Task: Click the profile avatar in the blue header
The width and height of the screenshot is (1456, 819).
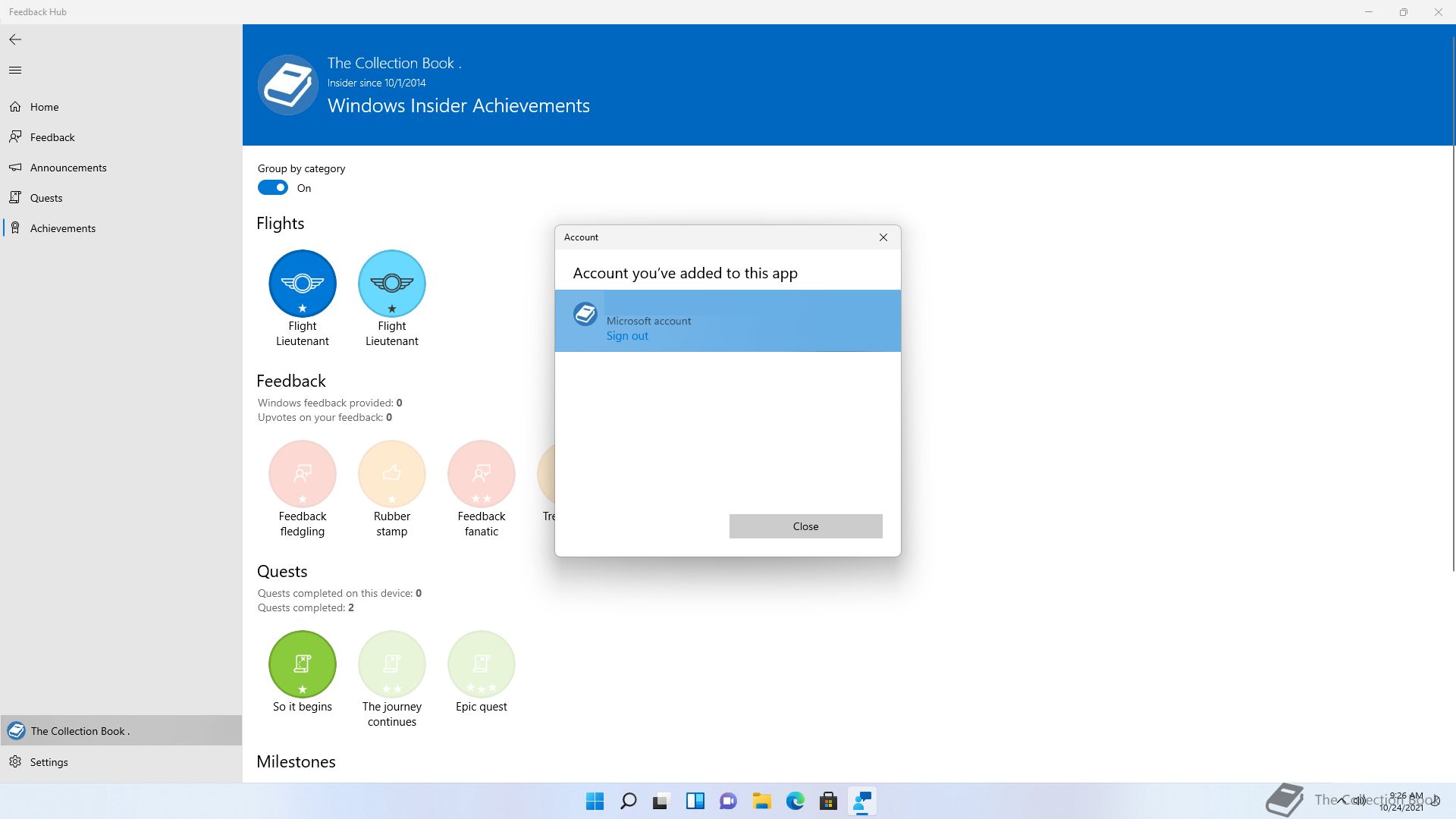Action: (x=288, y=85)
